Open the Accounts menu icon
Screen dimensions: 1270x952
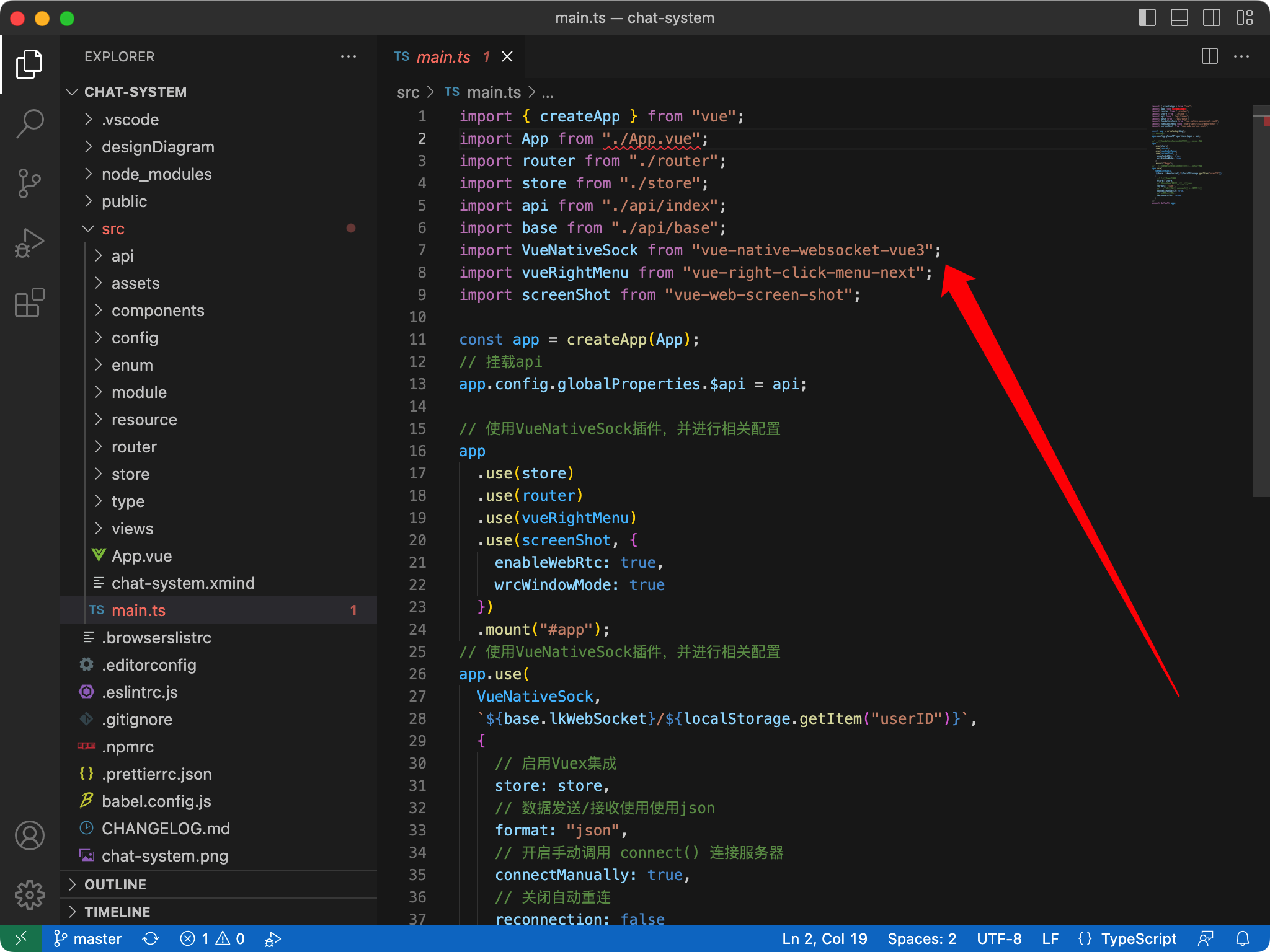pos(29,835)
